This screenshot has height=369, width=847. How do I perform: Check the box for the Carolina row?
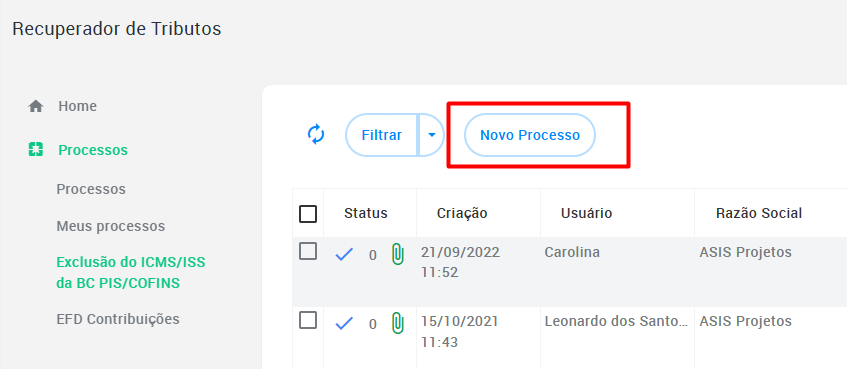308,251
